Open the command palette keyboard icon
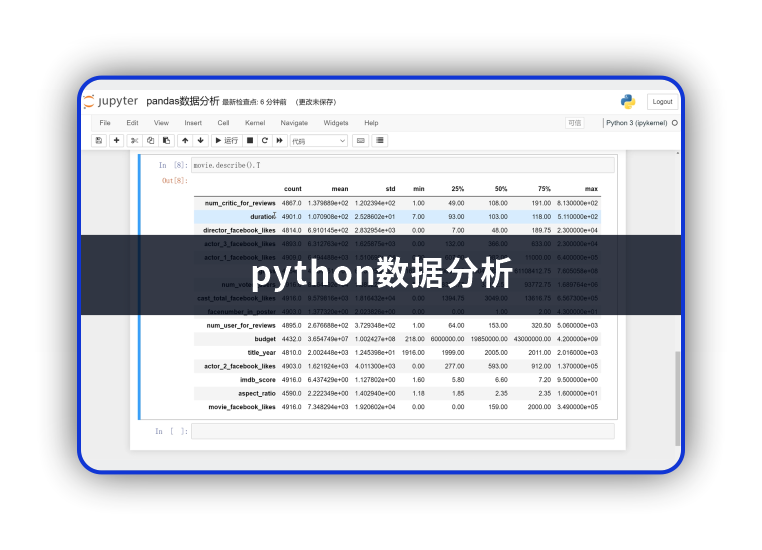The width and height of the screenshot is (762, 550). (x=360, y=141)
